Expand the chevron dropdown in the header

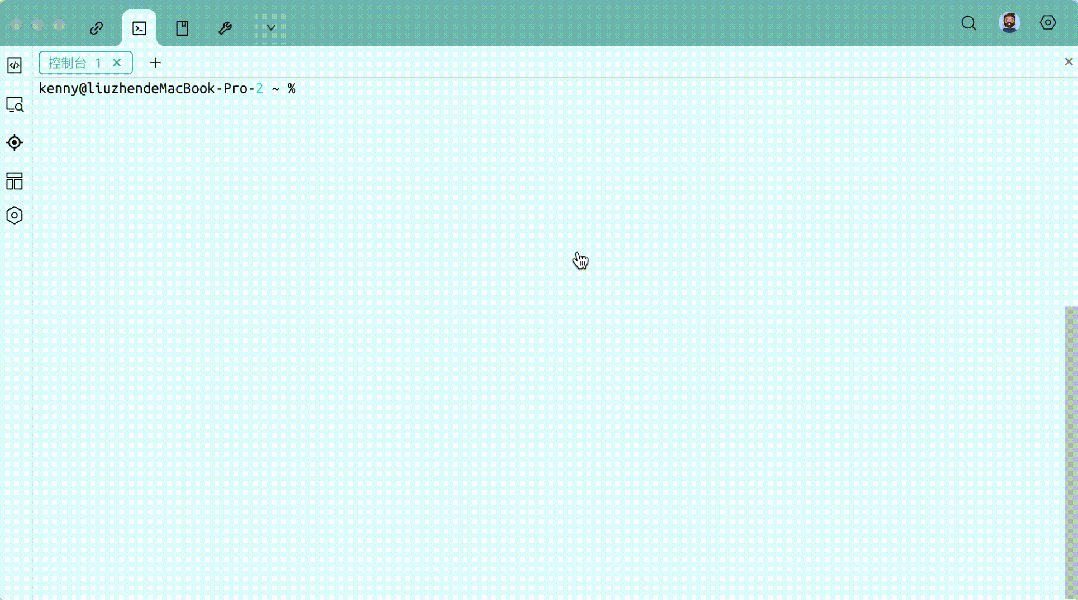pyautogui.click(x=270, y=28)
